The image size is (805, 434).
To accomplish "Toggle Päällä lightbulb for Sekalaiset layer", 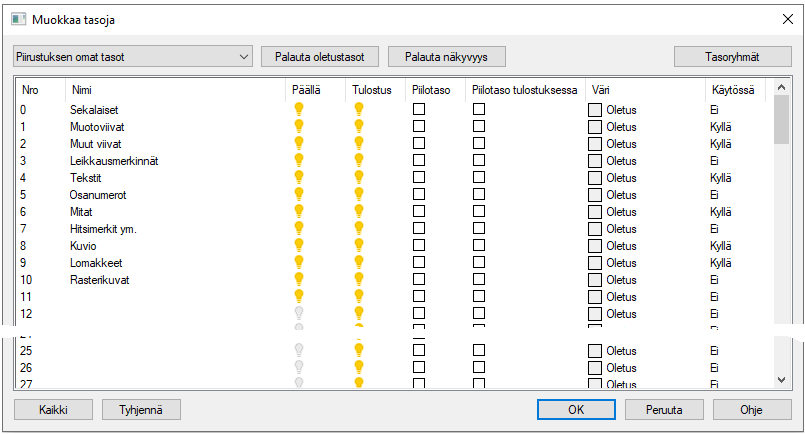I will (x=298, y=109).
